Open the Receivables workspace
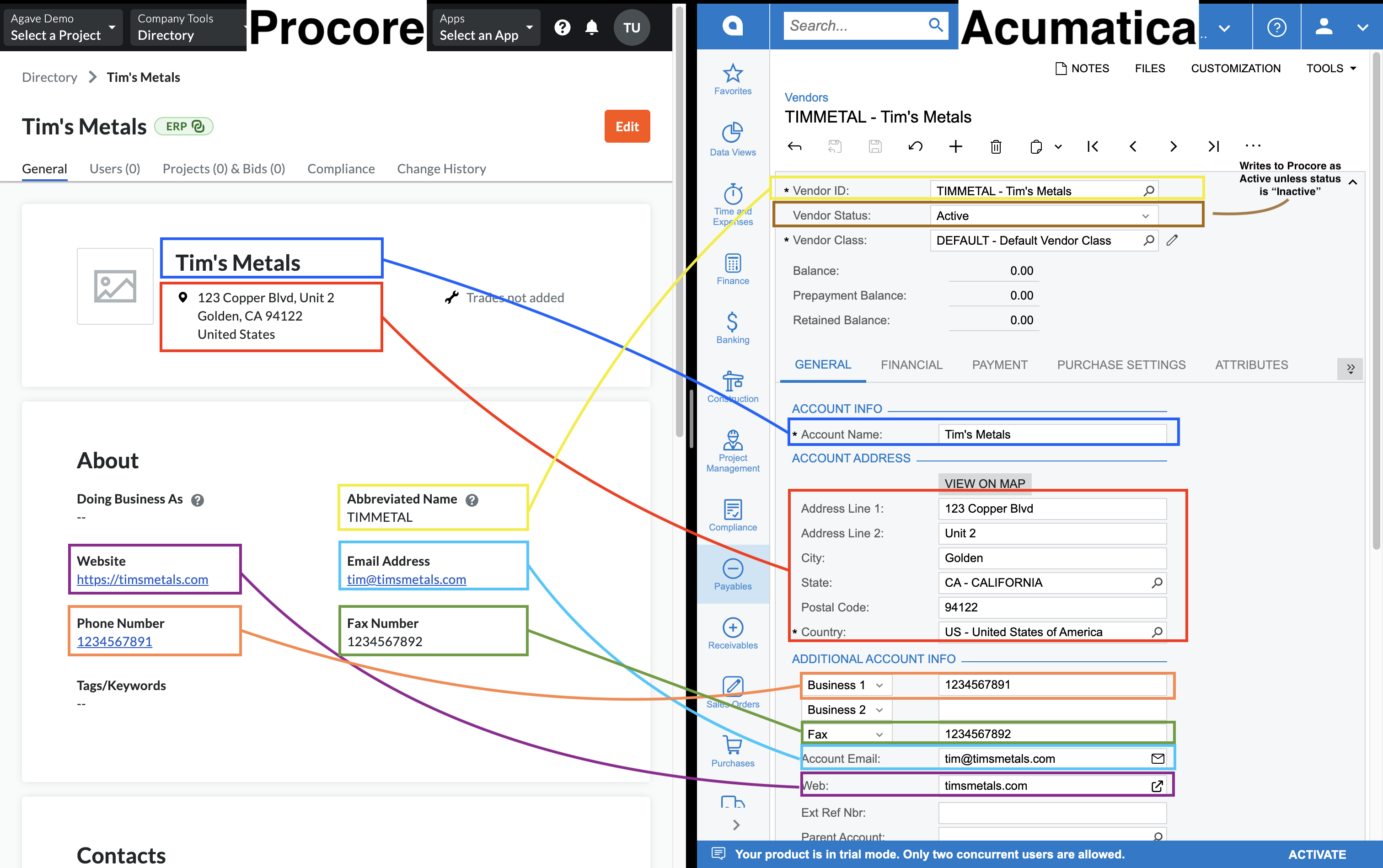 pos(733,634)
